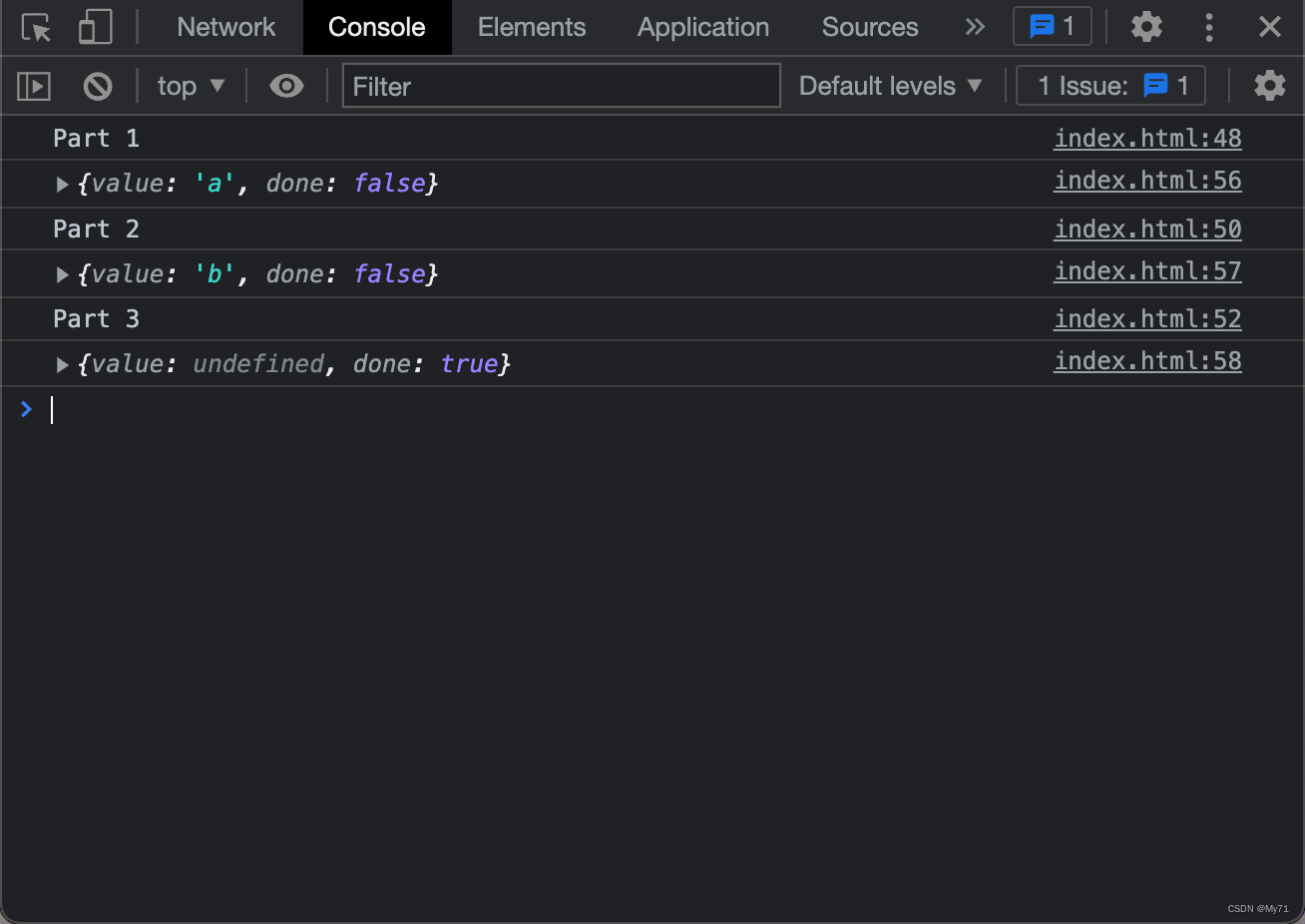Open the top JavaScript context dropdown
This screenshot has width=1305, height=924.
point(191,87)
